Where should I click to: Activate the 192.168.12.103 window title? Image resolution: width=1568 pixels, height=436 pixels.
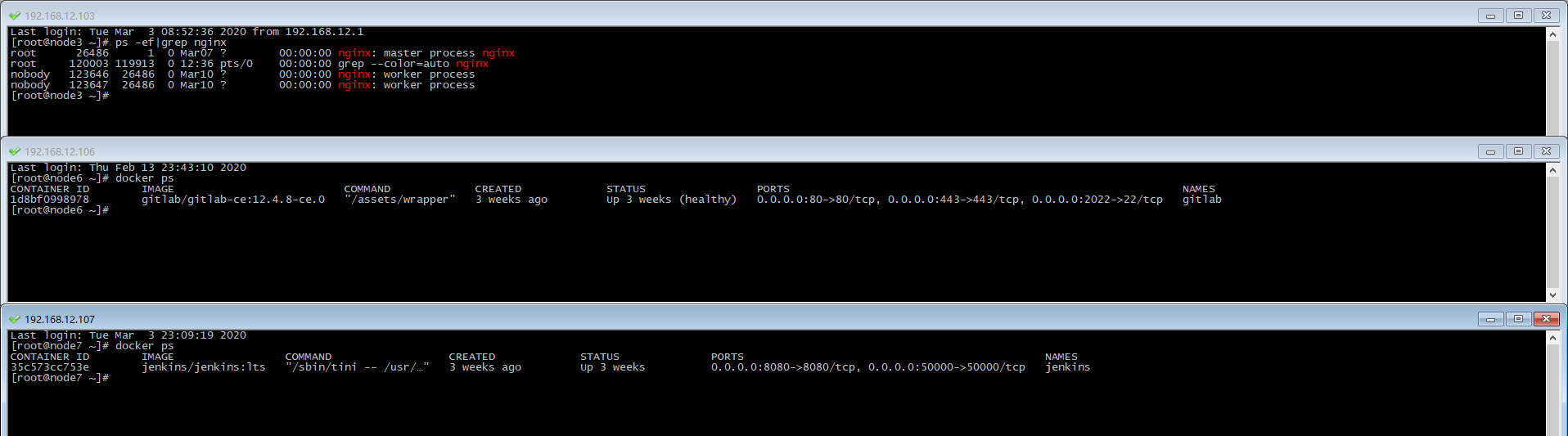60,16
